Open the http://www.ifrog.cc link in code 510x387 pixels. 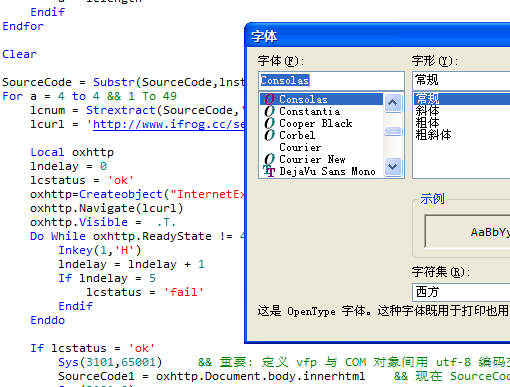tap(169, 124)
